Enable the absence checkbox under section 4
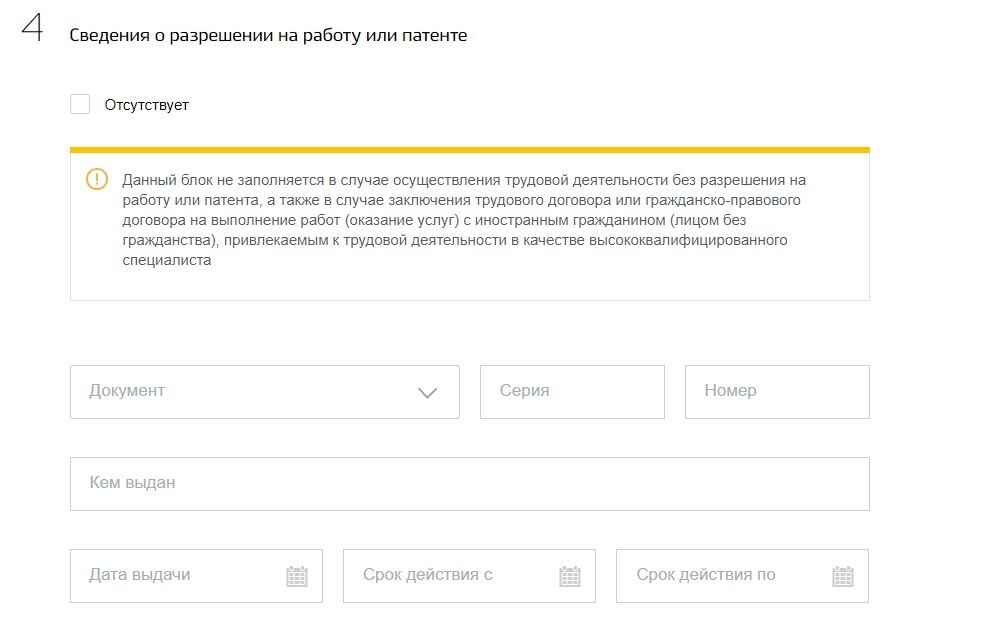This screenshot has height=635, width=991. coord(80,103)
